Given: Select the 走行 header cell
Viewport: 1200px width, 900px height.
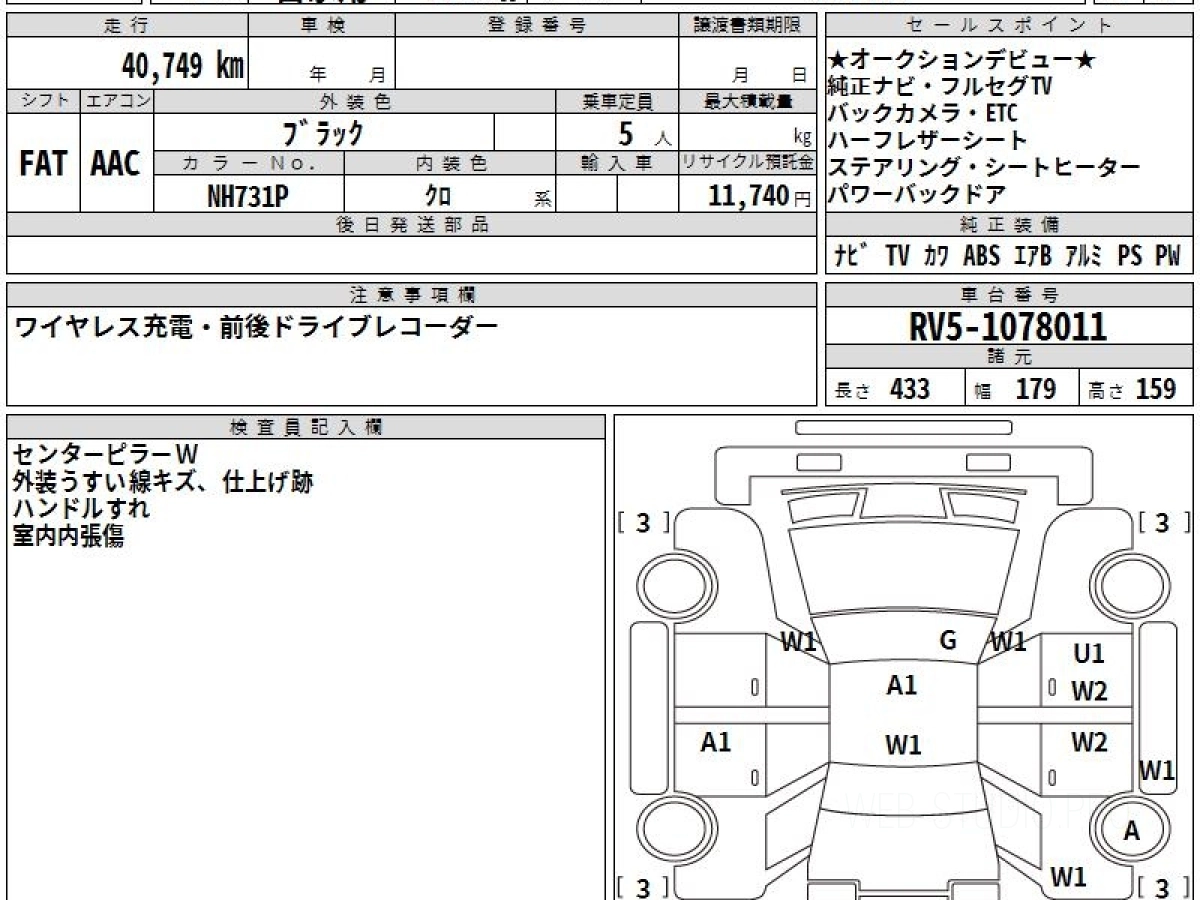Looking at the screenshot, I should pos(127,26).
